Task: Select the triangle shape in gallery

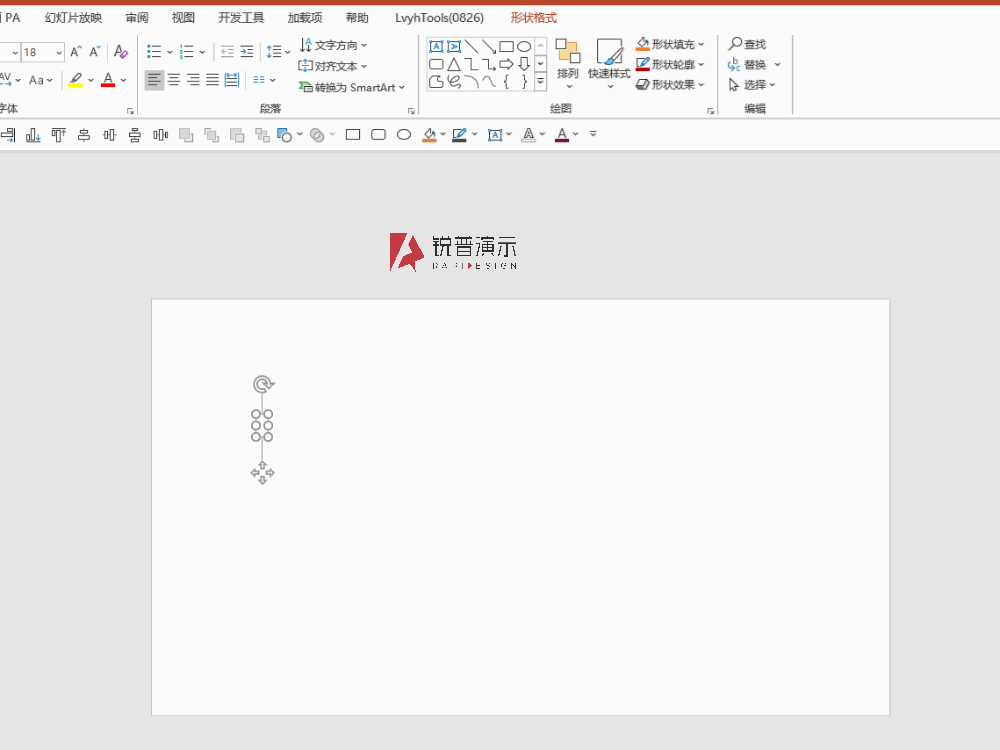Action: (x=454, y=64)
